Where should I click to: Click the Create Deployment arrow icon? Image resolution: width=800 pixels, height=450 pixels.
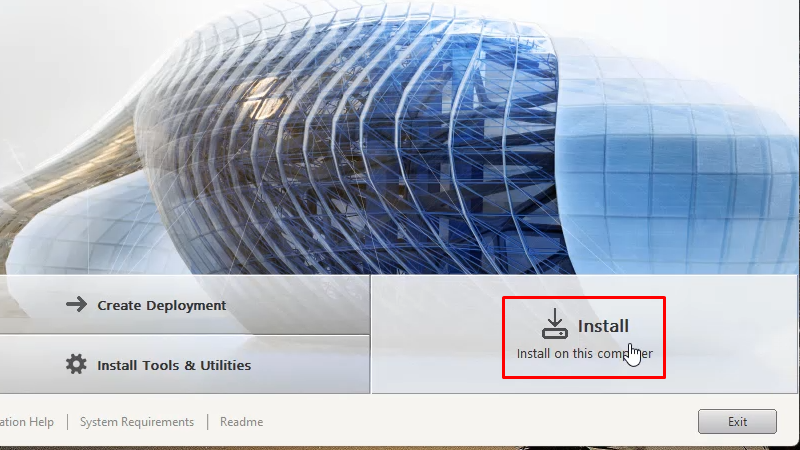77,305
